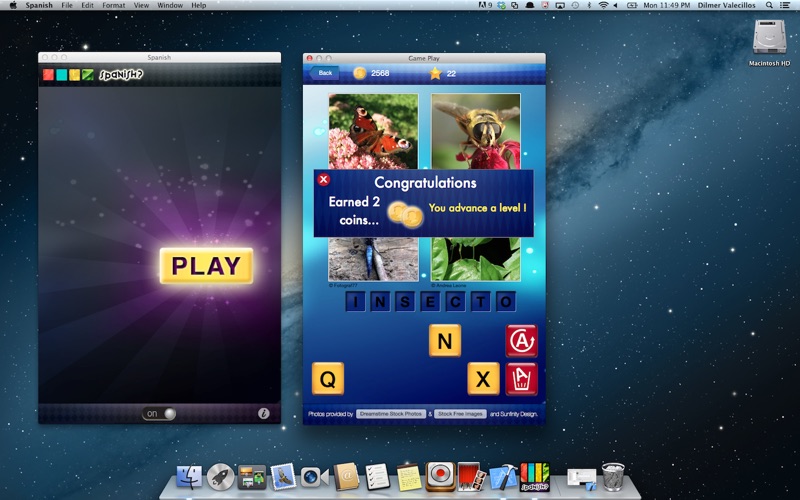Screen dimensions: 800x500
Task: Click the gold coin icon beside 2568
Action: pyautogui.click(x=360, y=73)
